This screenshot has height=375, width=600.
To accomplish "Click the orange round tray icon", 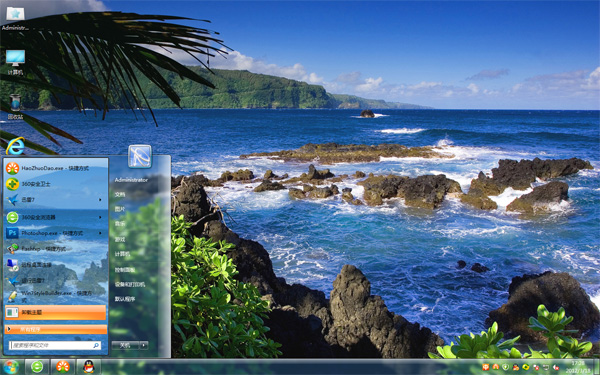I will click(x=496, y=367).
